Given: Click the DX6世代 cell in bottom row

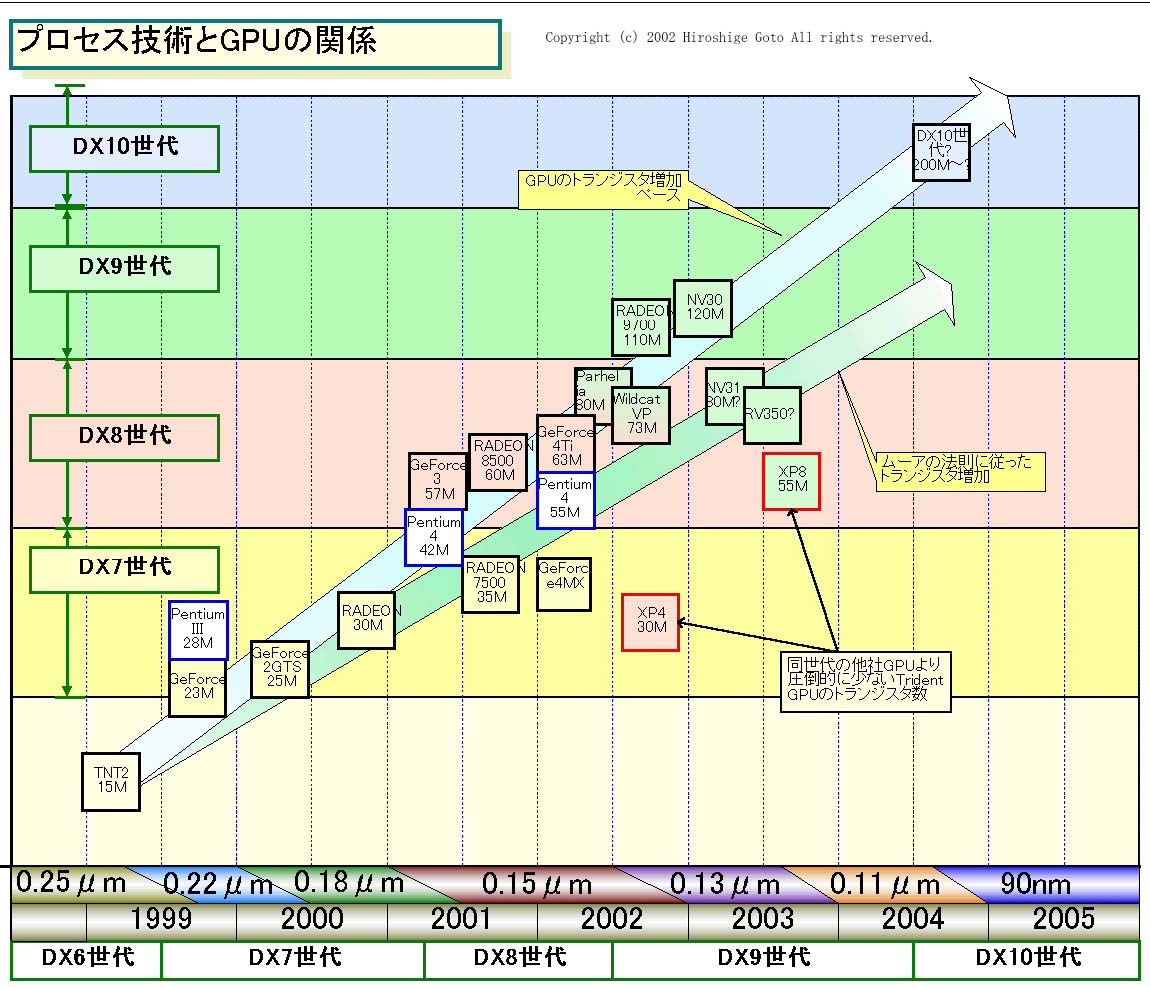Looking at the screenshot, I should [x=86, y=958].
